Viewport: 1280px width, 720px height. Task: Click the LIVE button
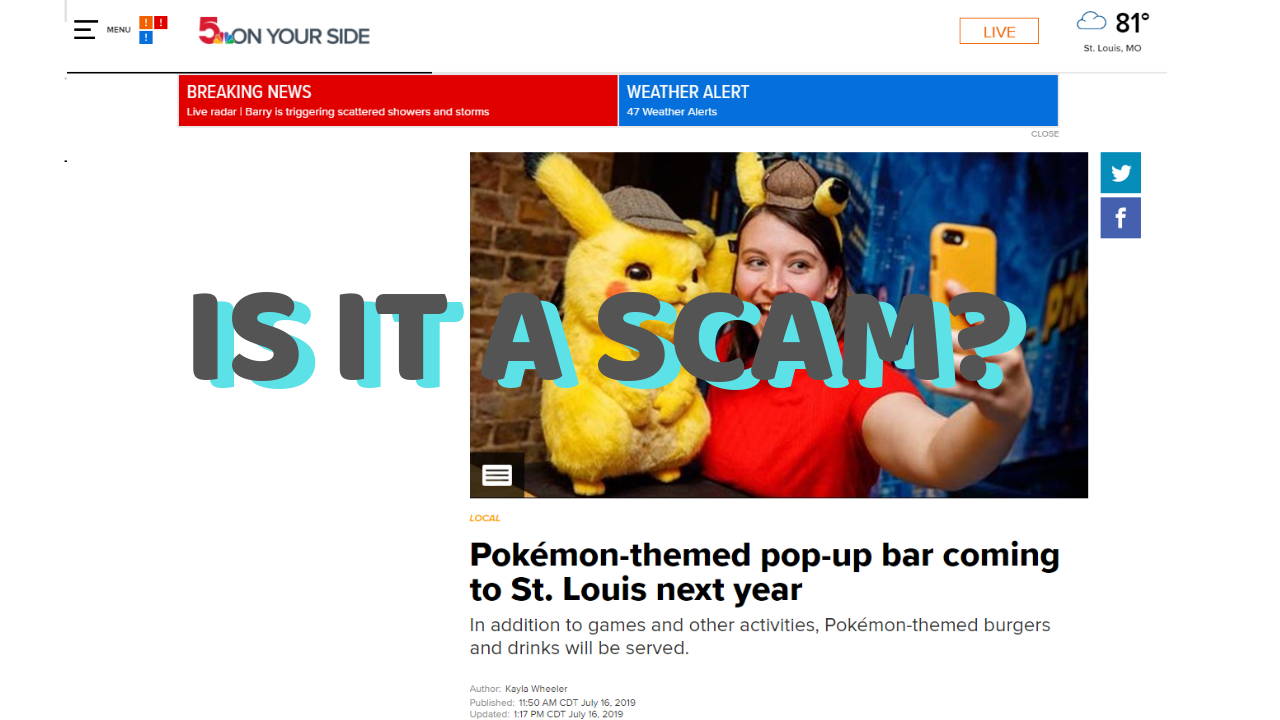click(999, 31)
